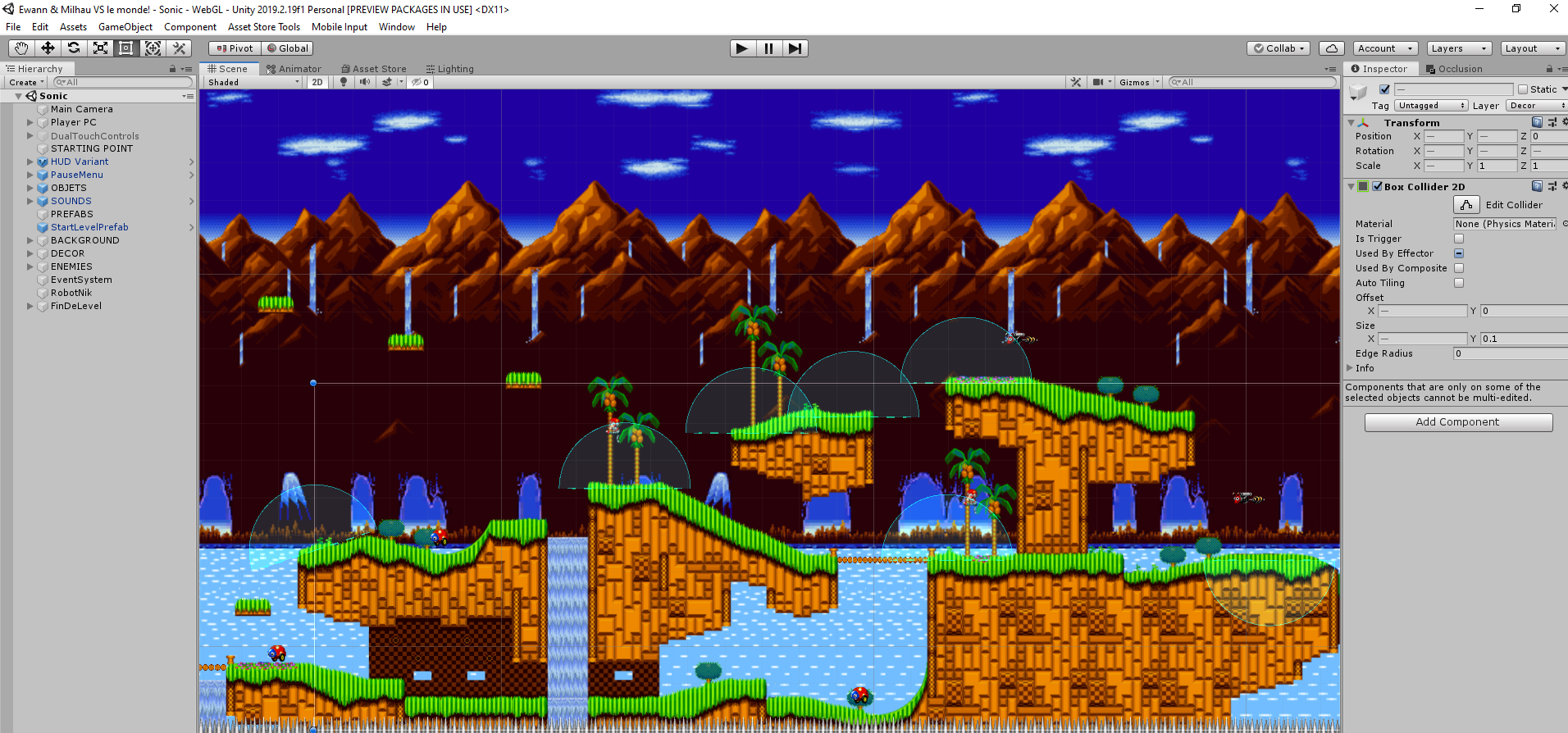Open the Untagged tag dropdown

(x=1430, y=106)
